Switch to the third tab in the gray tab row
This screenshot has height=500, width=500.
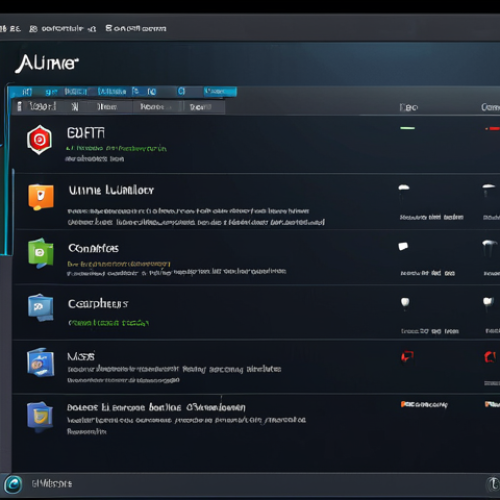coord(107,107)
